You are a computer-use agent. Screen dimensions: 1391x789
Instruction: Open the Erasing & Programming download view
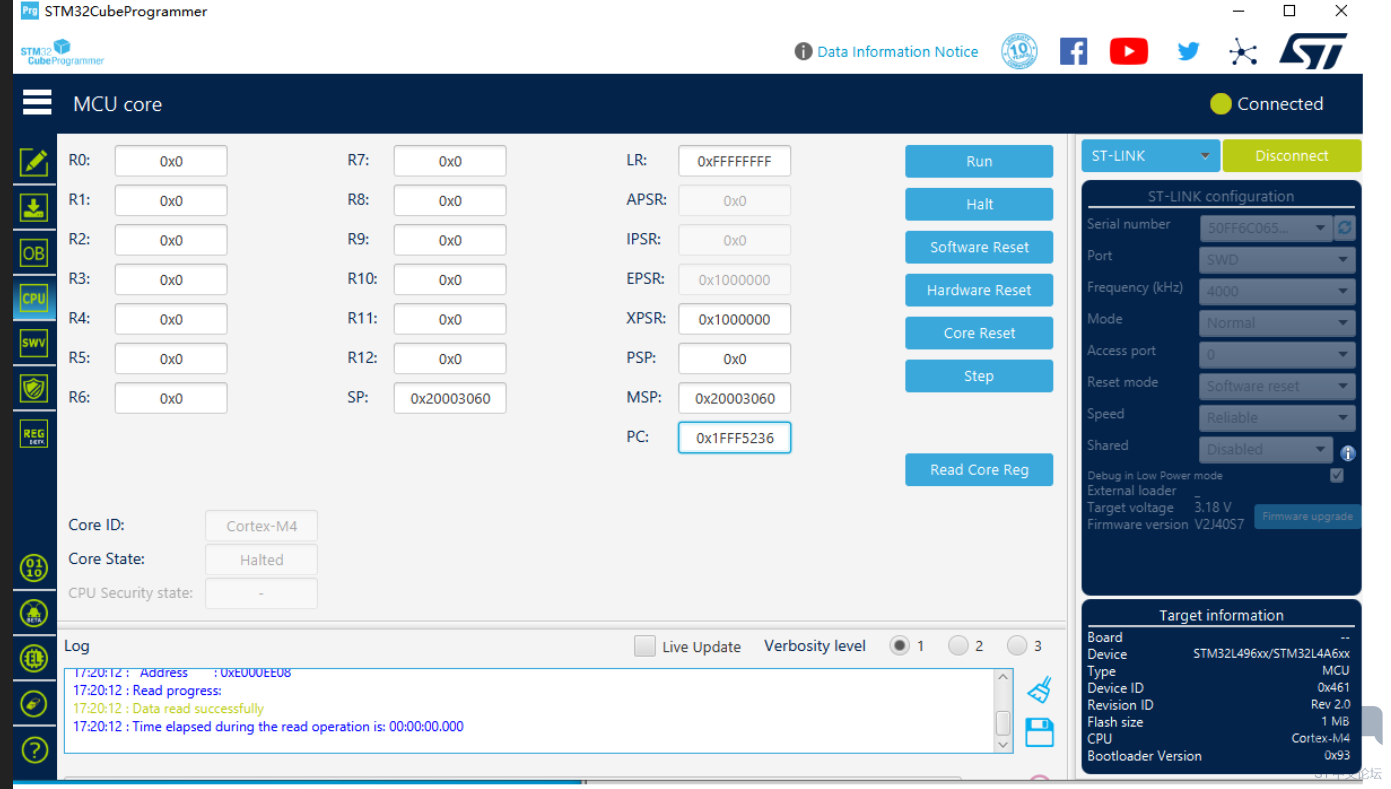coord(34,208)
